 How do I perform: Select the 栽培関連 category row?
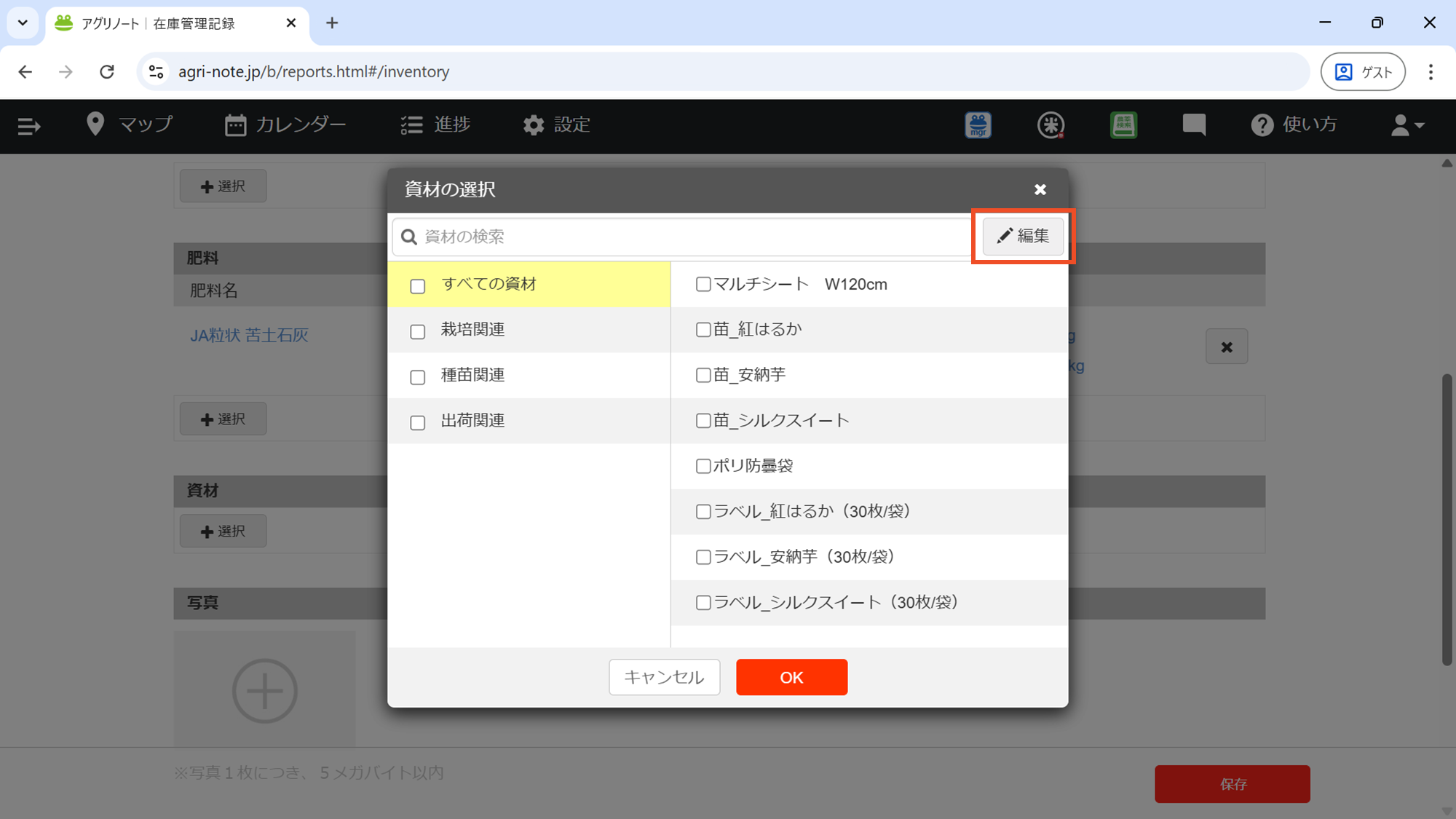[x=529, y=330]
